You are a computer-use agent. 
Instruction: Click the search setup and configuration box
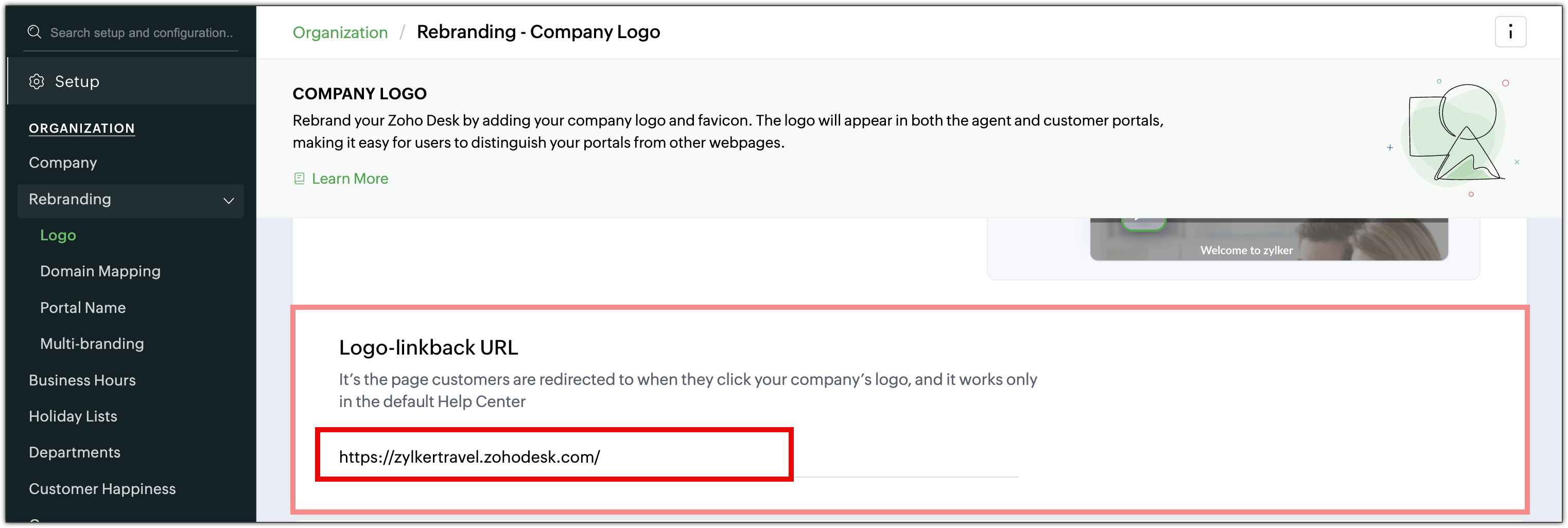[x=141, y=33]
